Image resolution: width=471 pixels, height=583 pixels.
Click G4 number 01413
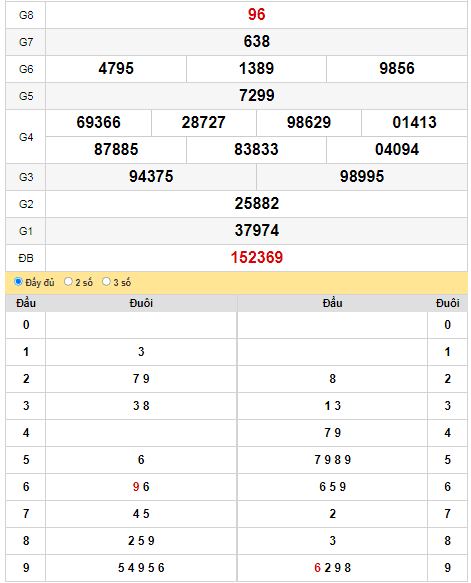tap(414, 122)
